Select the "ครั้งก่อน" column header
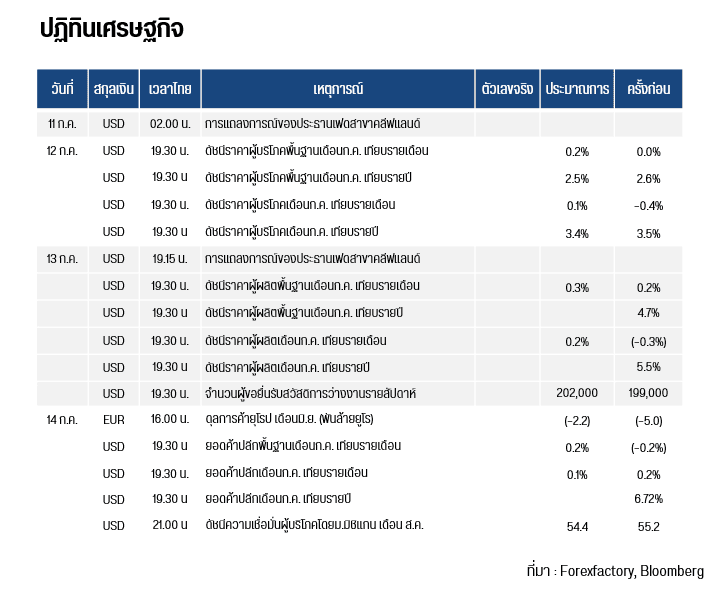Viewport: 722px width, 599px height. [648, 89]
